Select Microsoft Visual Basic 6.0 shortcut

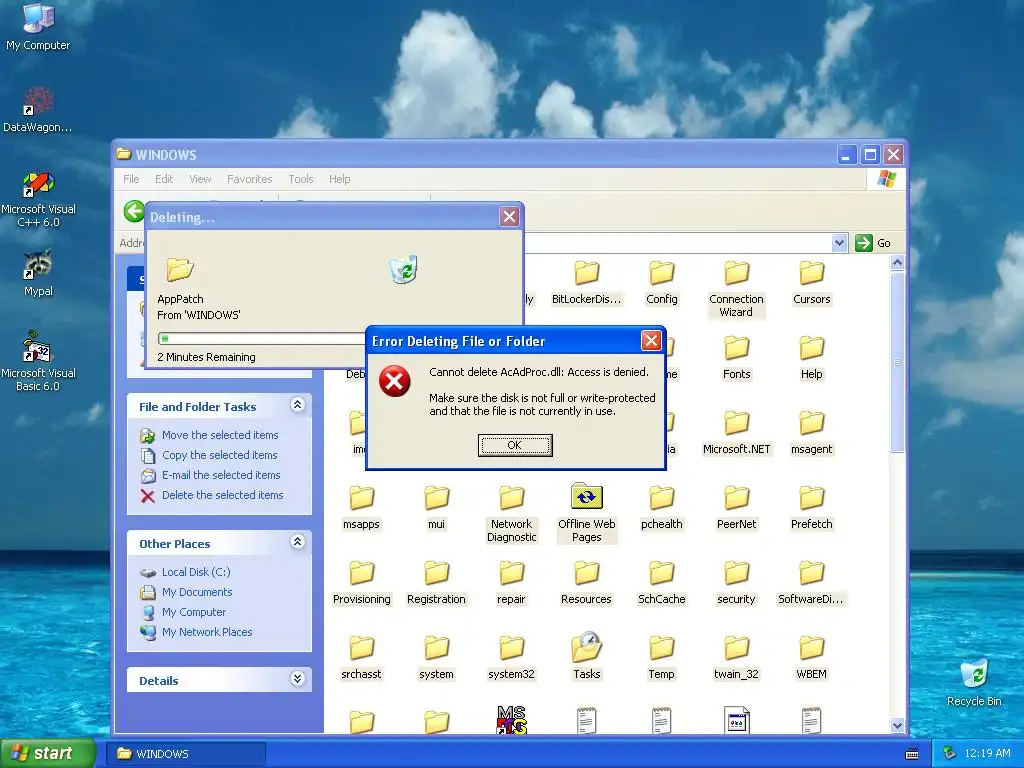(38, 361)
